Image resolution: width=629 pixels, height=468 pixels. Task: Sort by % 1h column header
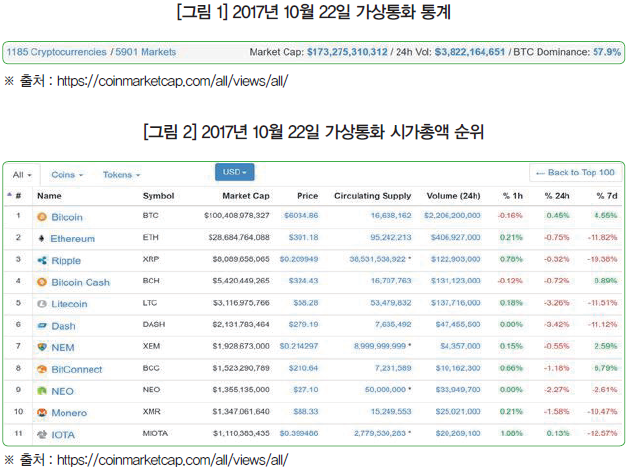click(x=513, y=196)
